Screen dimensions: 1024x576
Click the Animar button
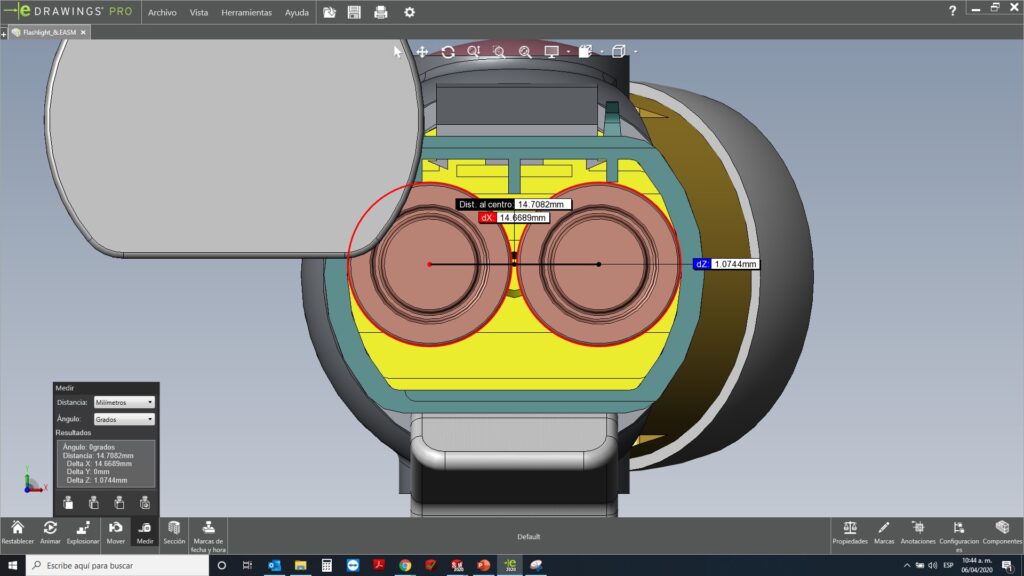tap(50, 532)
